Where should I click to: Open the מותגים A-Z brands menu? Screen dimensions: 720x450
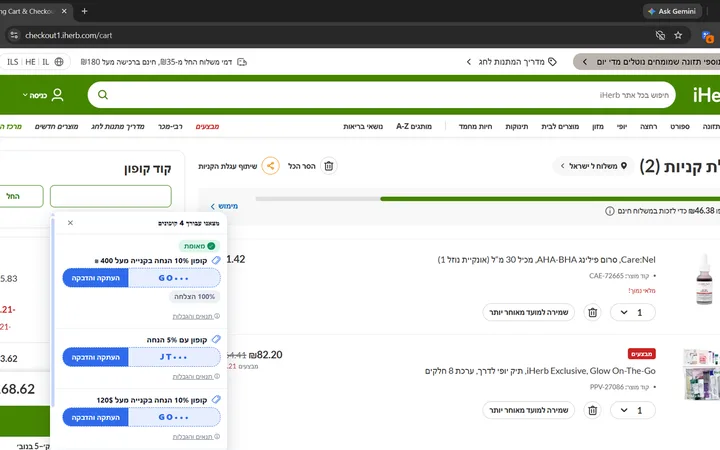(414, 126)
